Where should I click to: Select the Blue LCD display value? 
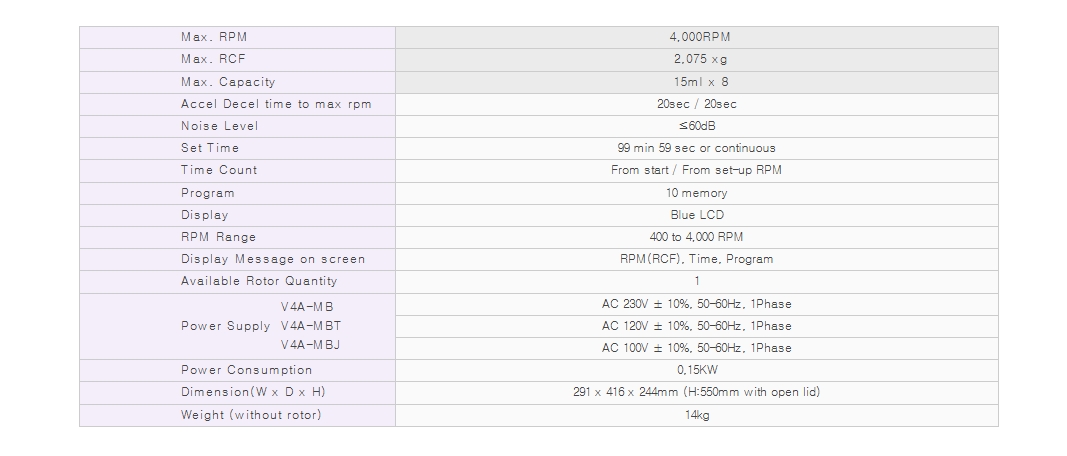click(697, 215)
